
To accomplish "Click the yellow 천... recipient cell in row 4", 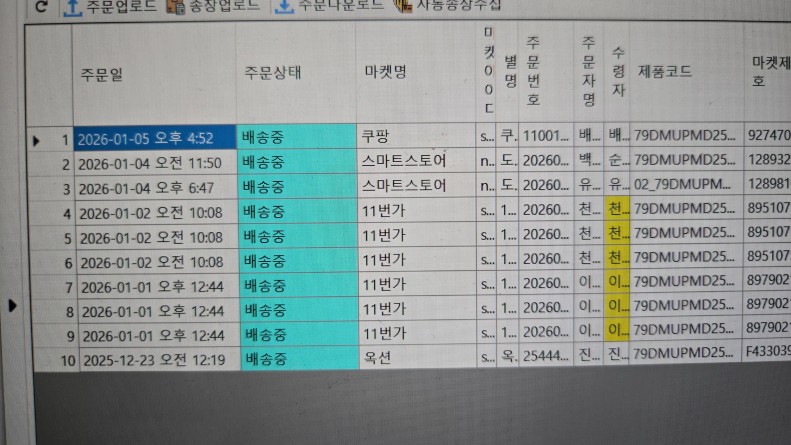I will pos(616,208).
